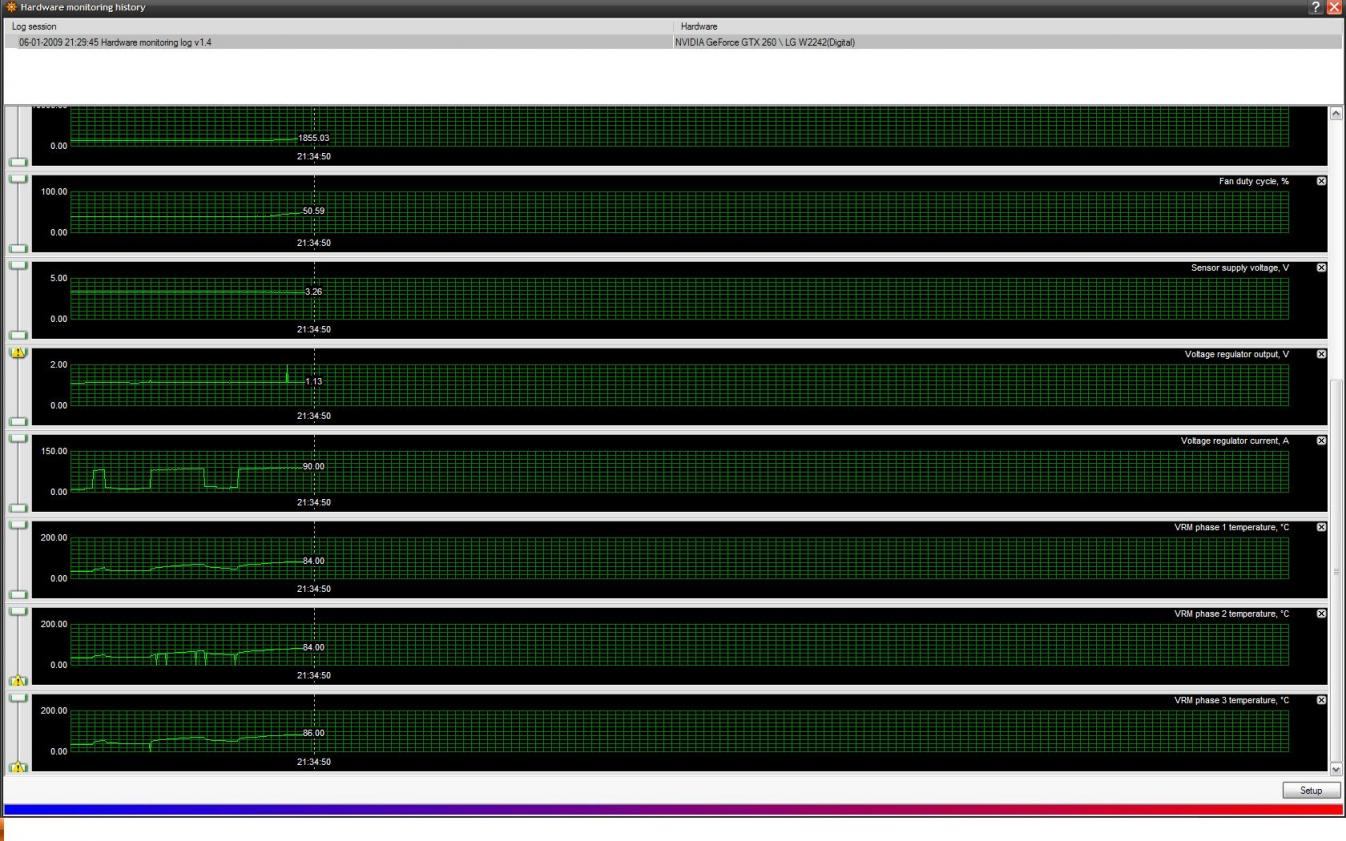Click the Voltage regulator current, A label
The width and height of the screenshot is (1346, 841).
pyautogui.click(x=1235, y=441)
